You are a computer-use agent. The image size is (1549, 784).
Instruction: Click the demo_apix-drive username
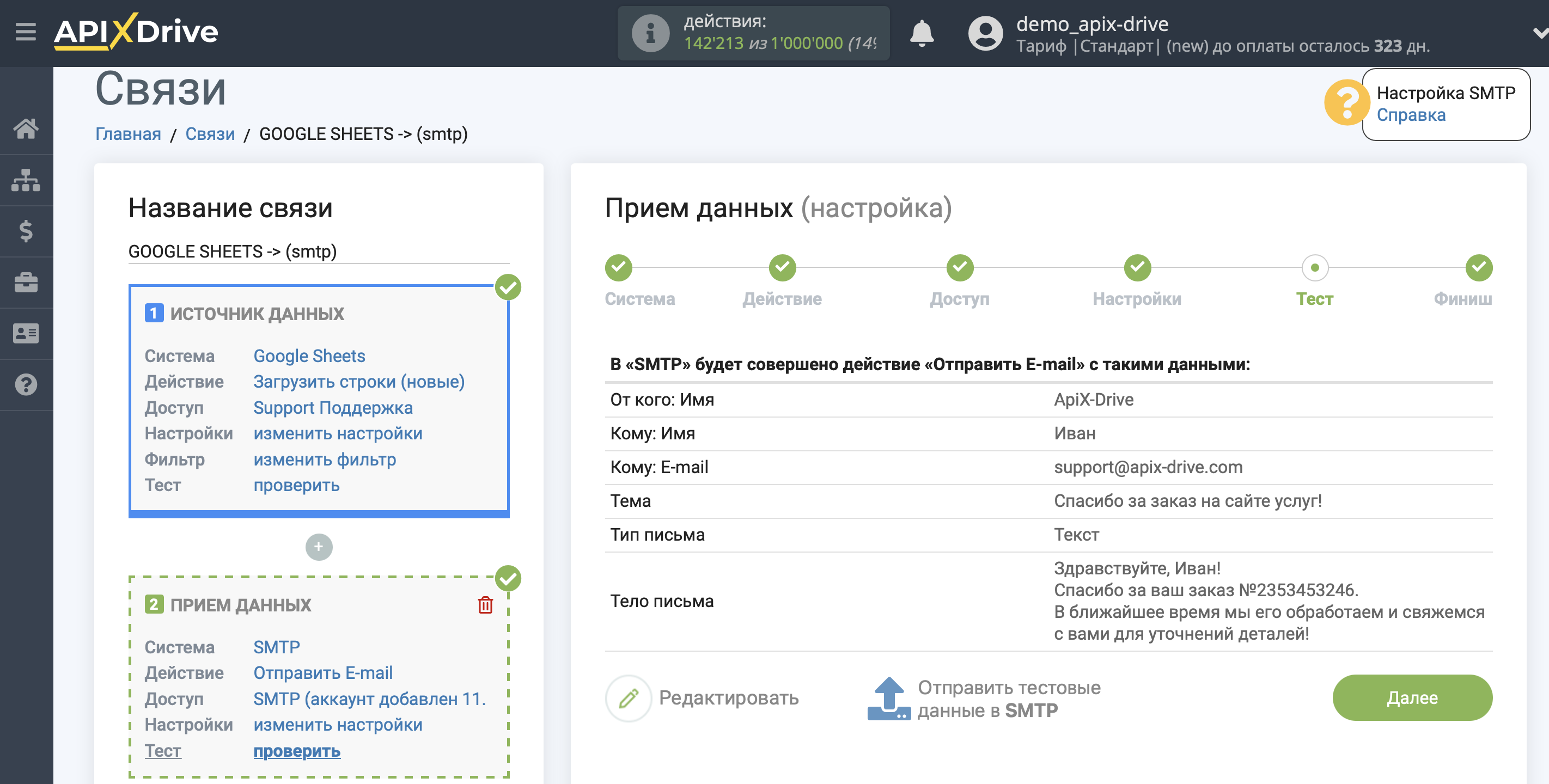1092,23
